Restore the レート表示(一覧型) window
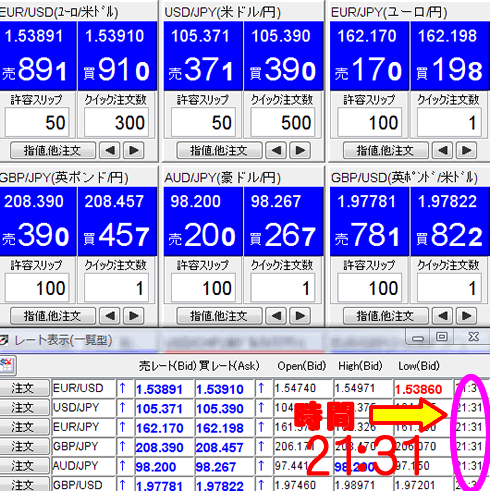Image resolution: width=490 pixels, height=491 pixels. click(x=442, y=337)
